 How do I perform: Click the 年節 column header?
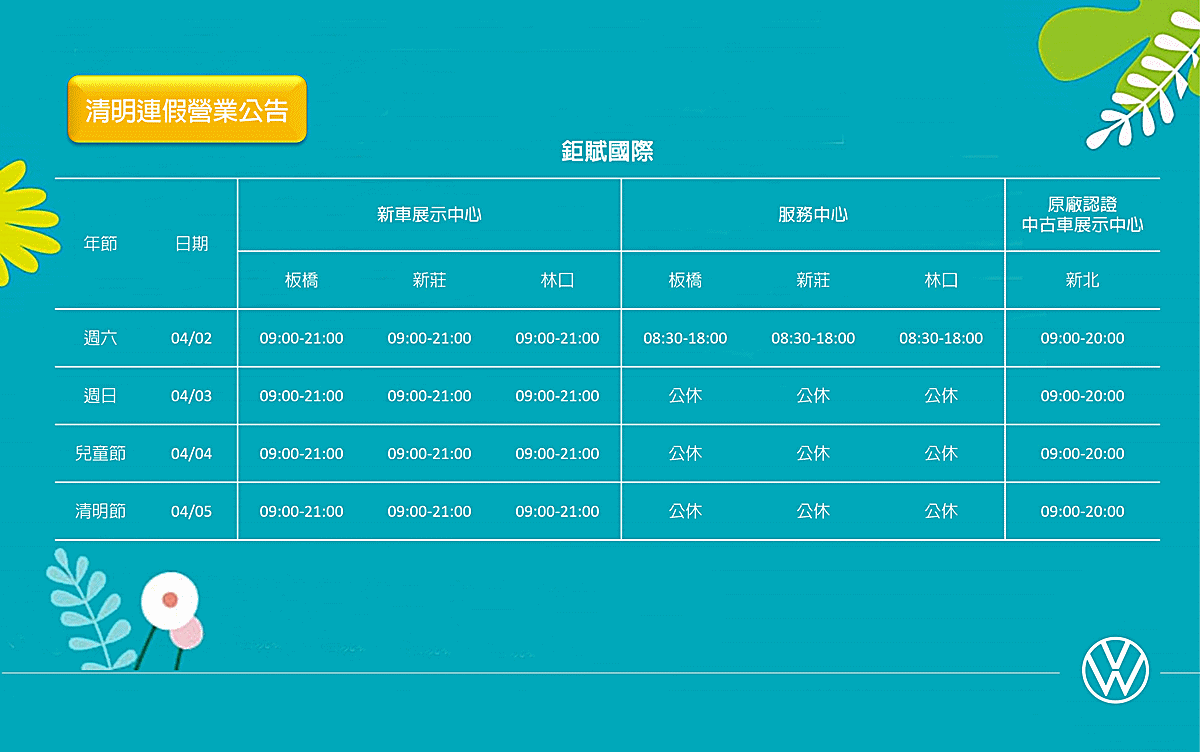(100, 243)
